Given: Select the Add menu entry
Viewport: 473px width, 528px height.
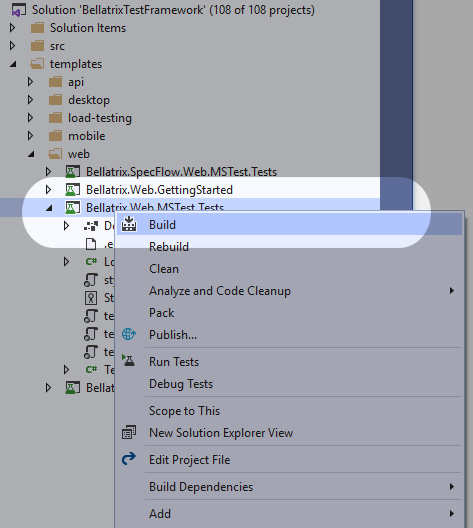Looking at the screenshot, I should coord(289,514).
